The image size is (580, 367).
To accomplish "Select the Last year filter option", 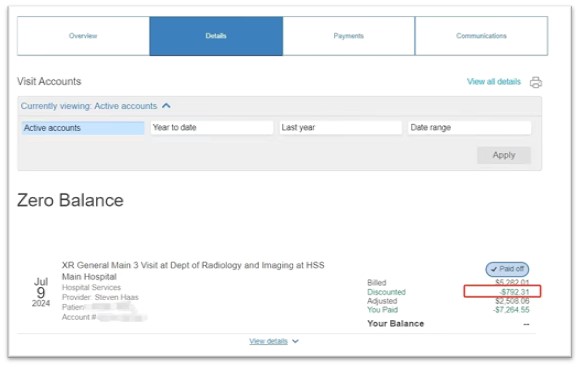I will (x=340, y=128).
